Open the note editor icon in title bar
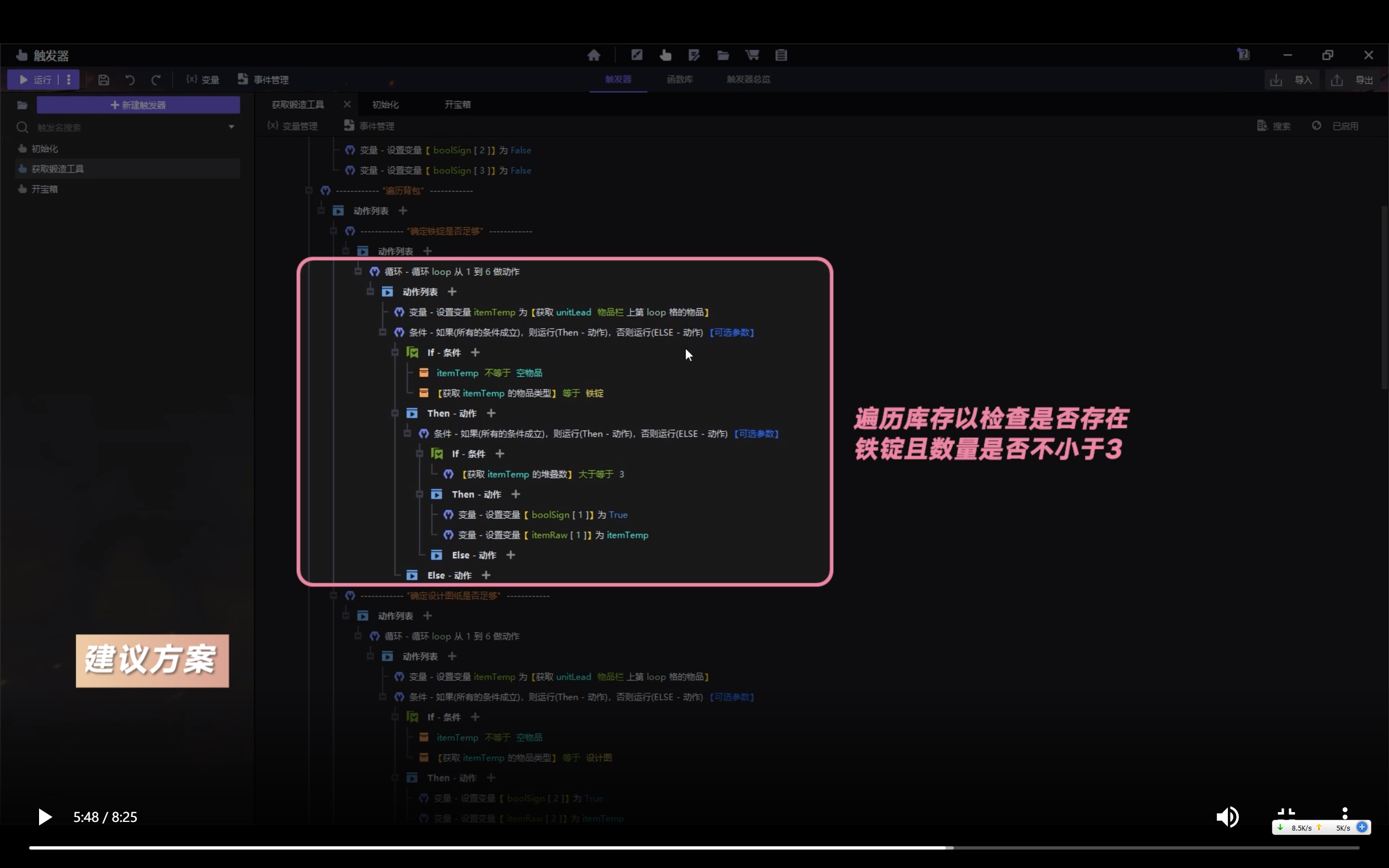This screenshot has height=868, width=1389. (x=694, y=55)
